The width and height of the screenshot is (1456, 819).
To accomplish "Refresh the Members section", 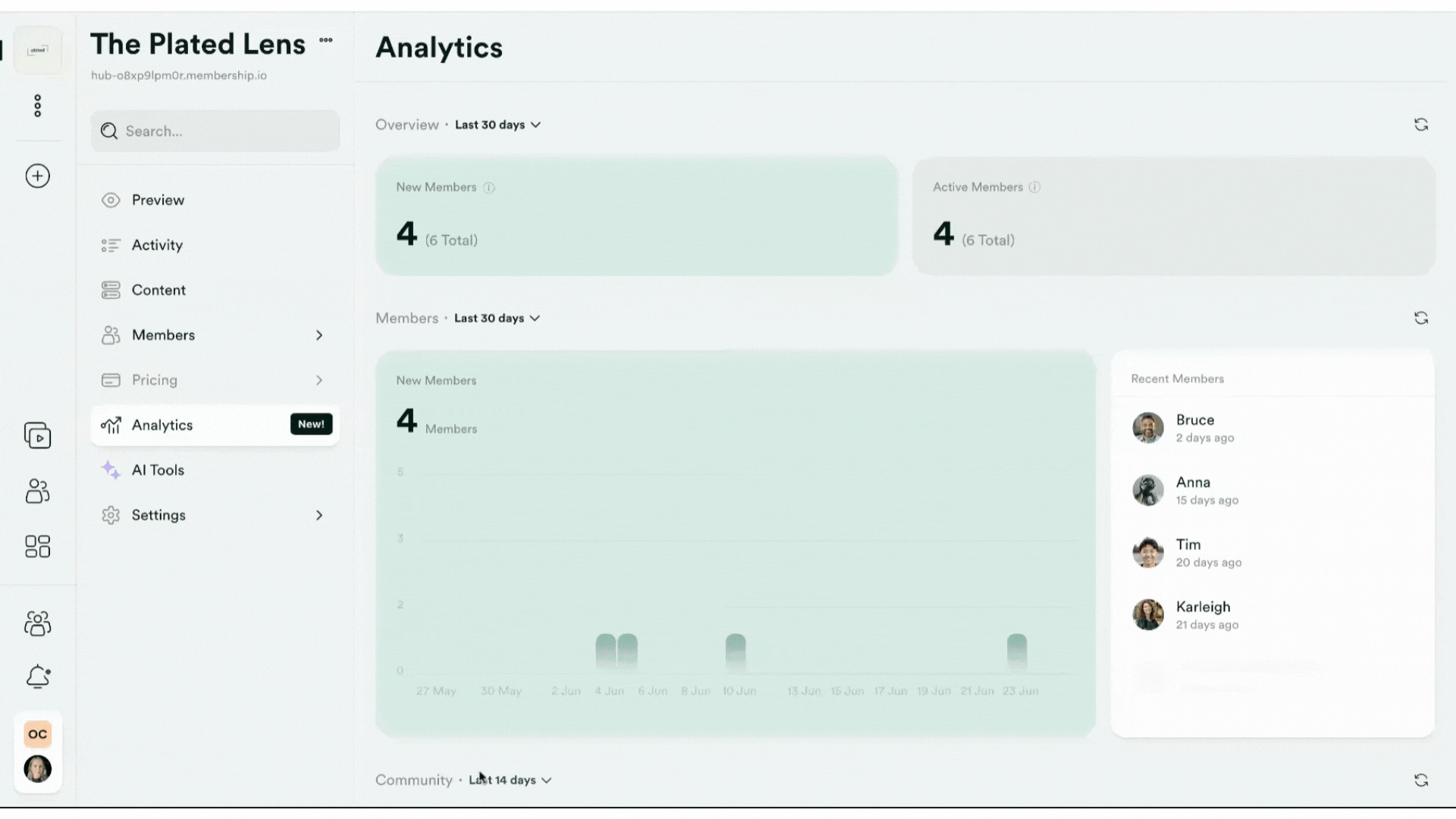I will (1421, 318).
